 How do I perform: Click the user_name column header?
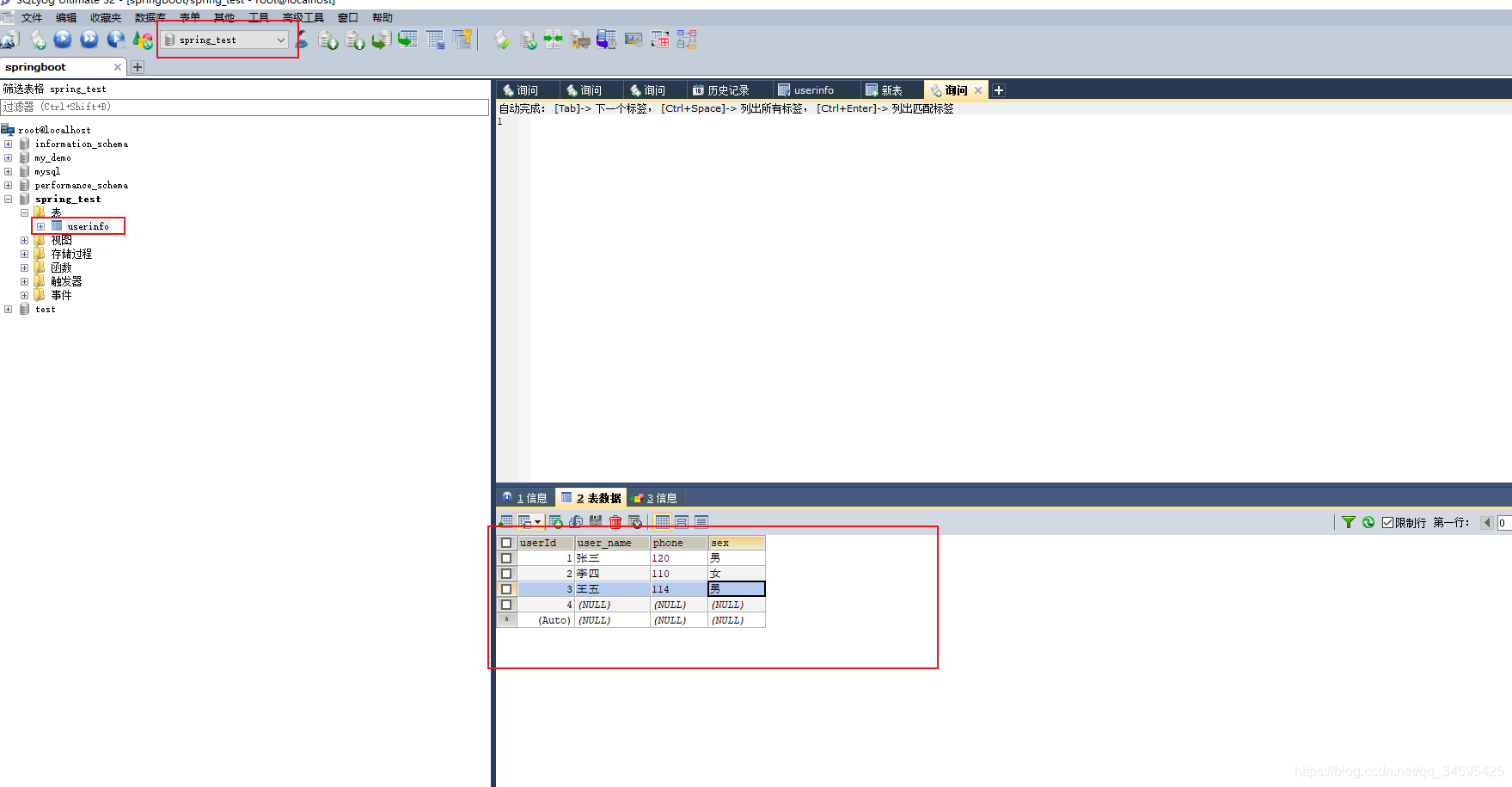pos(612,543)
